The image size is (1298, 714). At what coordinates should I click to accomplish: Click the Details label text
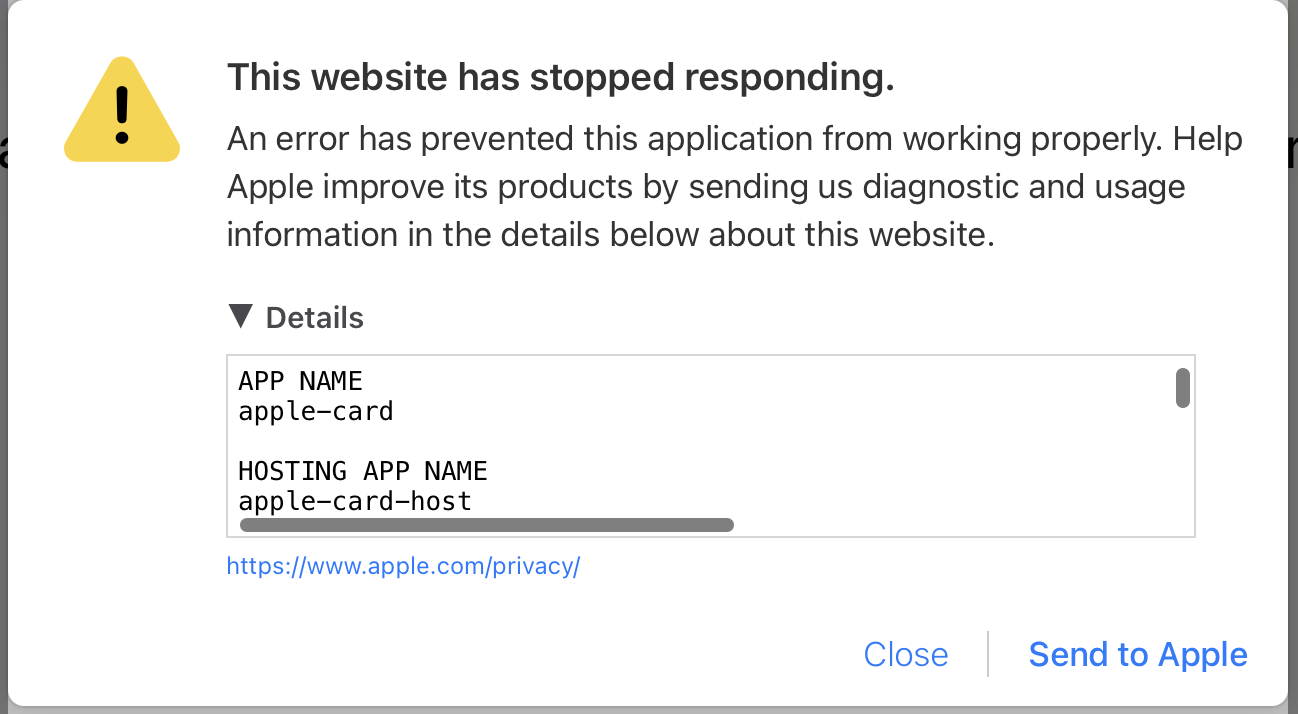pos(314,318)
